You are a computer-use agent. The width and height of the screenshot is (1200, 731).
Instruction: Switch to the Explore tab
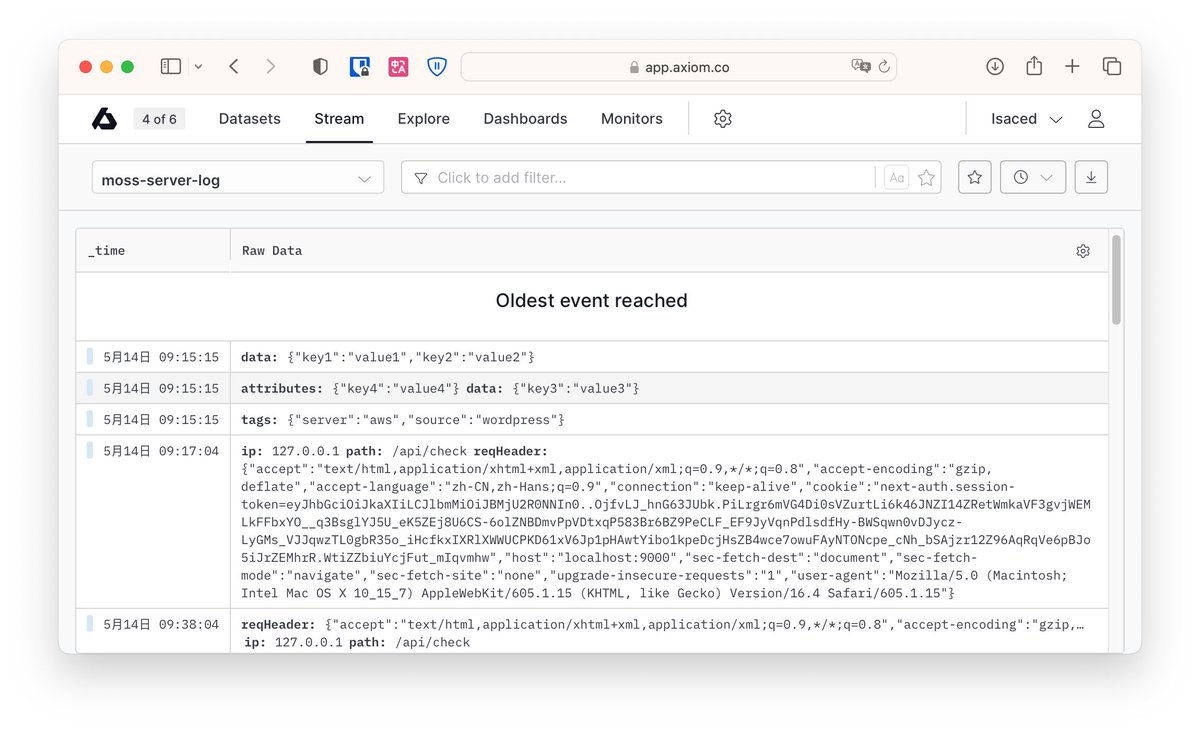424,119
